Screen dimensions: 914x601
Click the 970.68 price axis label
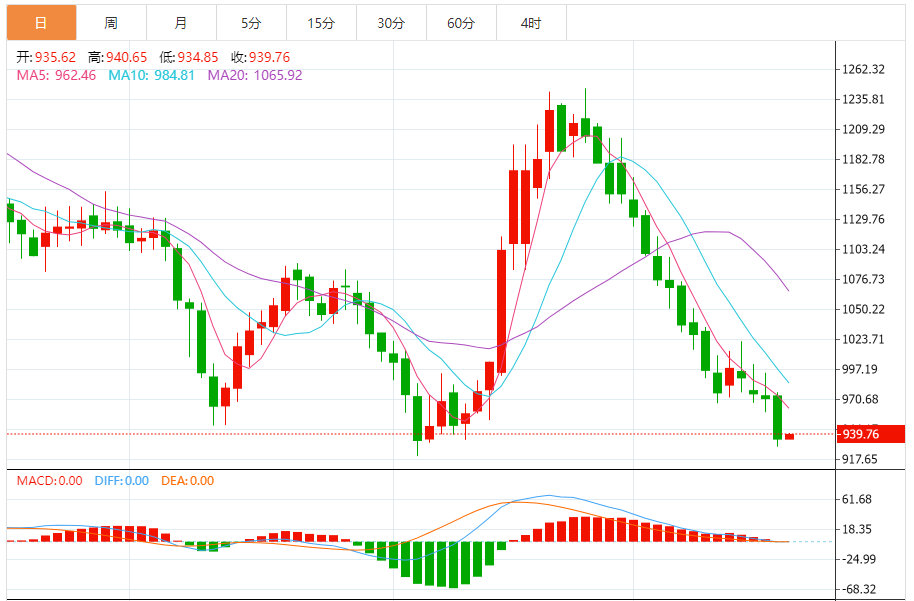click(860, 399)
